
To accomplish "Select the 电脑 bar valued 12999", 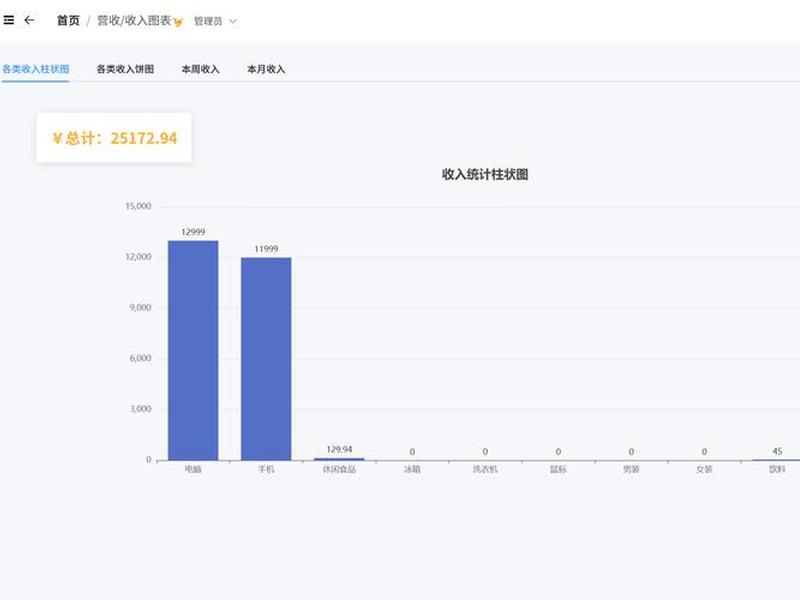I will pyautogui.click(x=193, y=351).
